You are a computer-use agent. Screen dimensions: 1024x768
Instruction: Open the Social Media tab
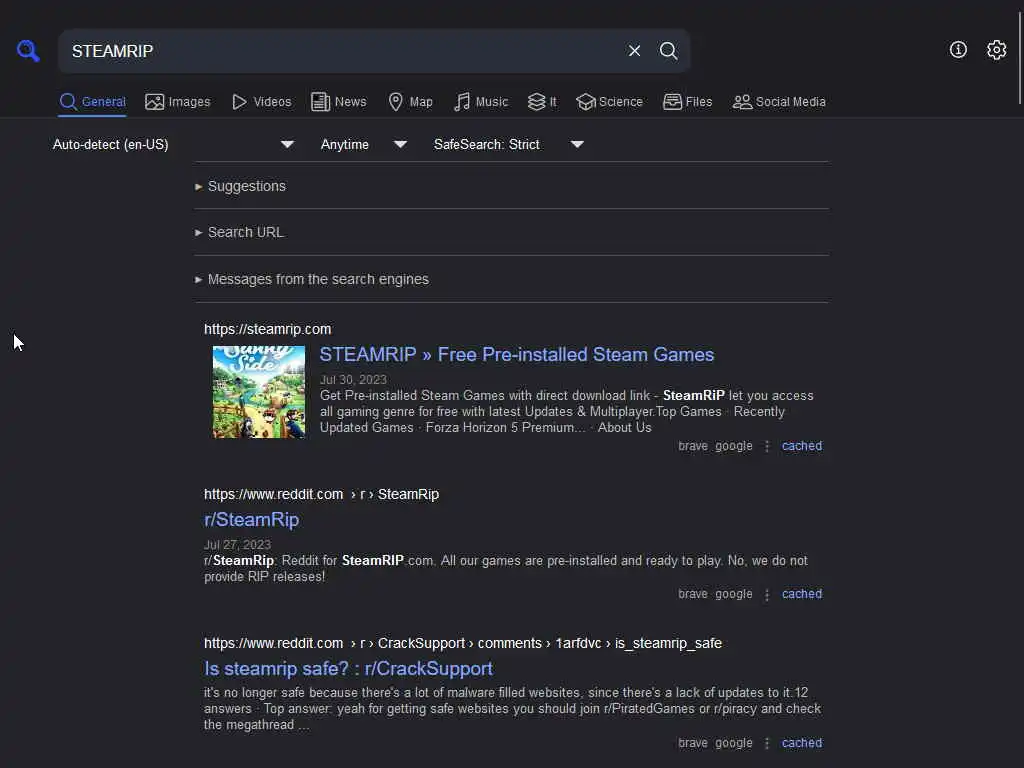tap(779, 102)
